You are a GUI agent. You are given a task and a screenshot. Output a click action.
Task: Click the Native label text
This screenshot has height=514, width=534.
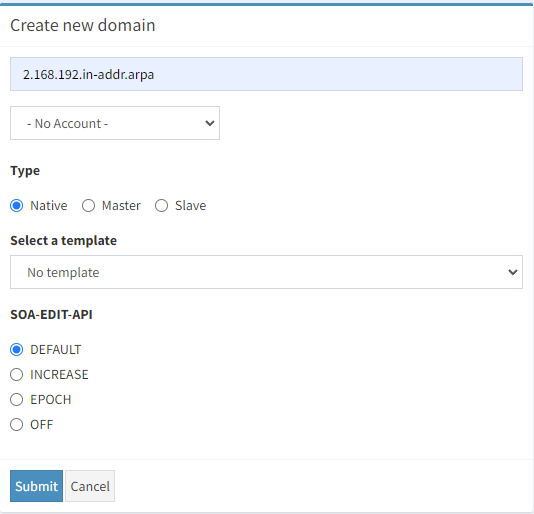pos(49,206)
